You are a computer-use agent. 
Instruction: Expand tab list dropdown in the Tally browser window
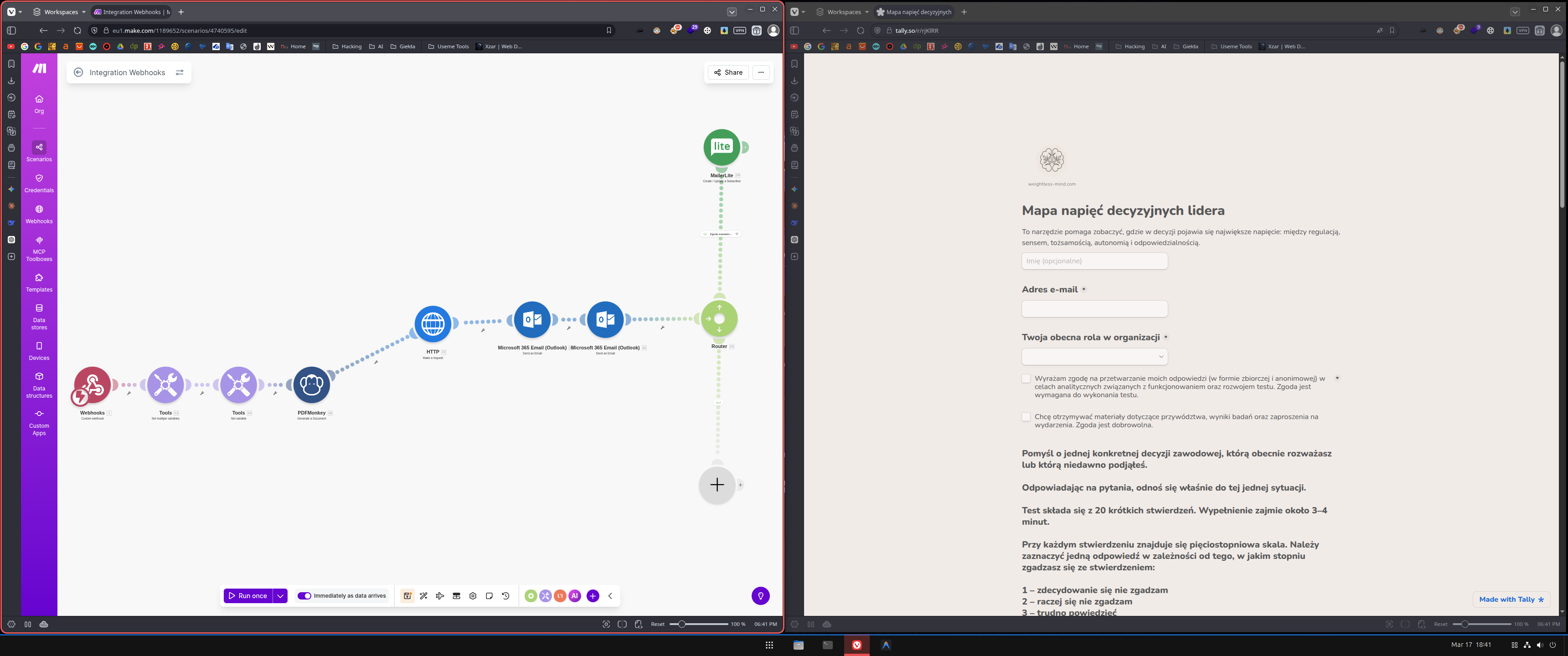[x=1515, y=11]
